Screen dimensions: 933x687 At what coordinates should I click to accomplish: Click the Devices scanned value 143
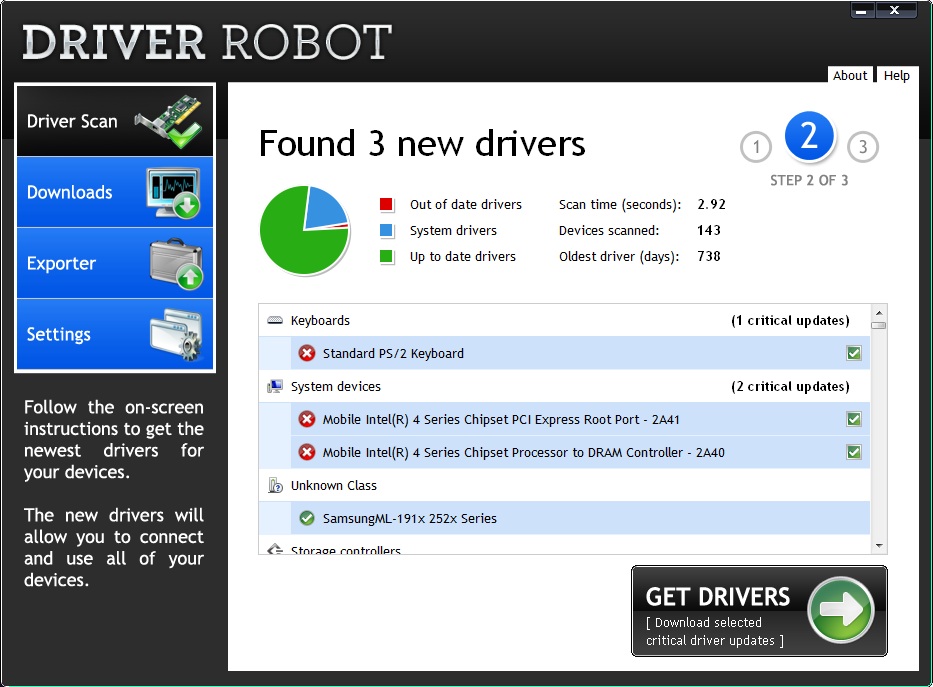(709, 230)
